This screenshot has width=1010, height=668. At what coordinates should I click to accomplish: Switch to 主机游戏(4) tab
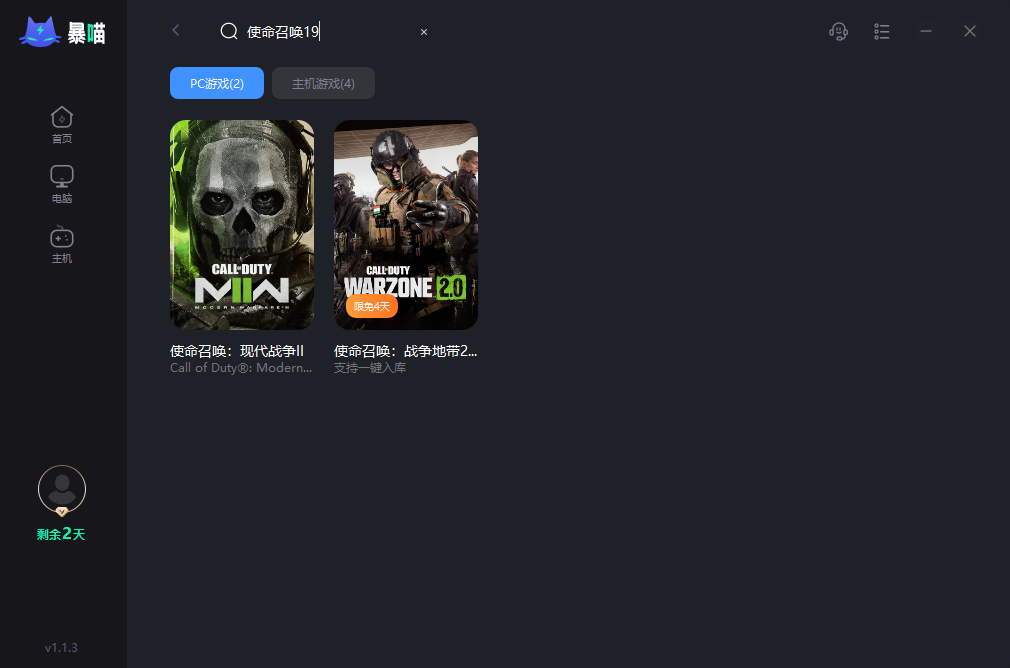click(x=323, y=83)
